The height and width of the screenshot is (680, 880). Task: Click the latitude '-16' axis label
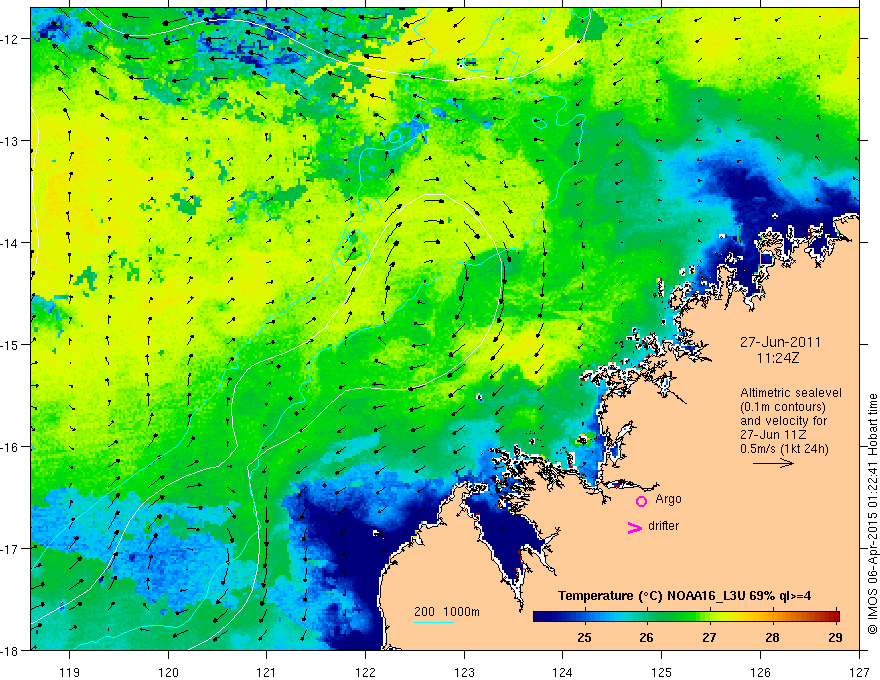[11, 447]
